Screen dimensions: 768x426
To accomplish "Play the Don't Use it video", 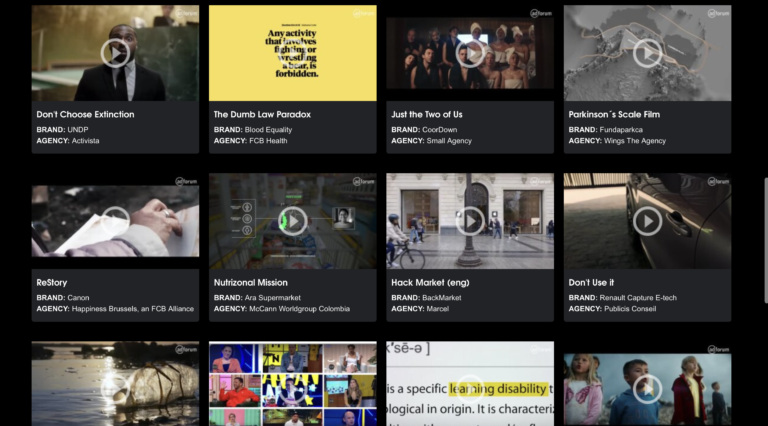I will point(647,221).
